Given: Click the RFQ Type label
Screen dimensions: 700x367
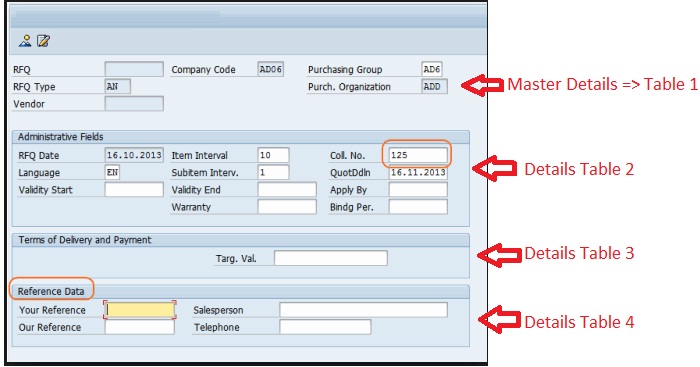Looking at the screenshot, I should click(34, 87).
